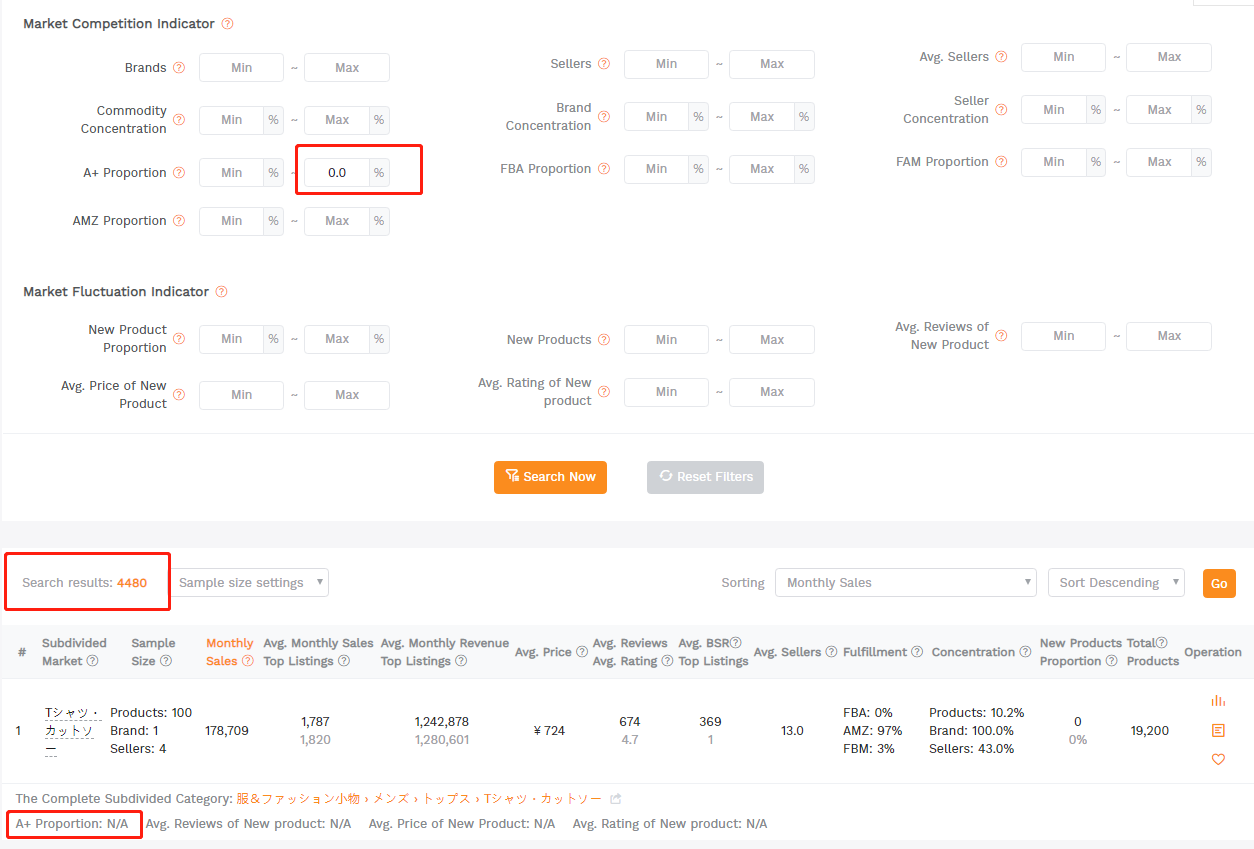Click help icon beside A+ Proportion label
The height and width of the screenshot is (849, 1254).
[179, 173]
